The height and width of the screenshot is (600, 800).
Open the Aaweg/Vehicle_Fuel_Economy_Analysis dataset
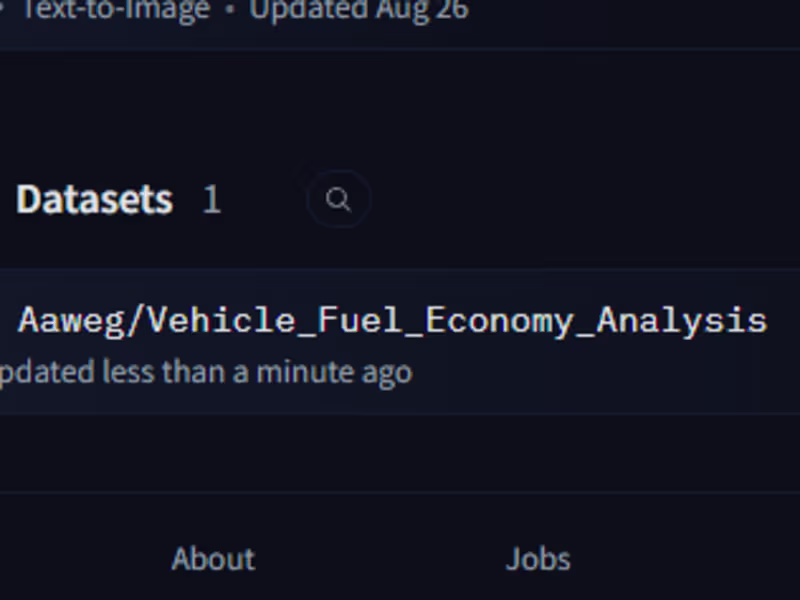392,321
